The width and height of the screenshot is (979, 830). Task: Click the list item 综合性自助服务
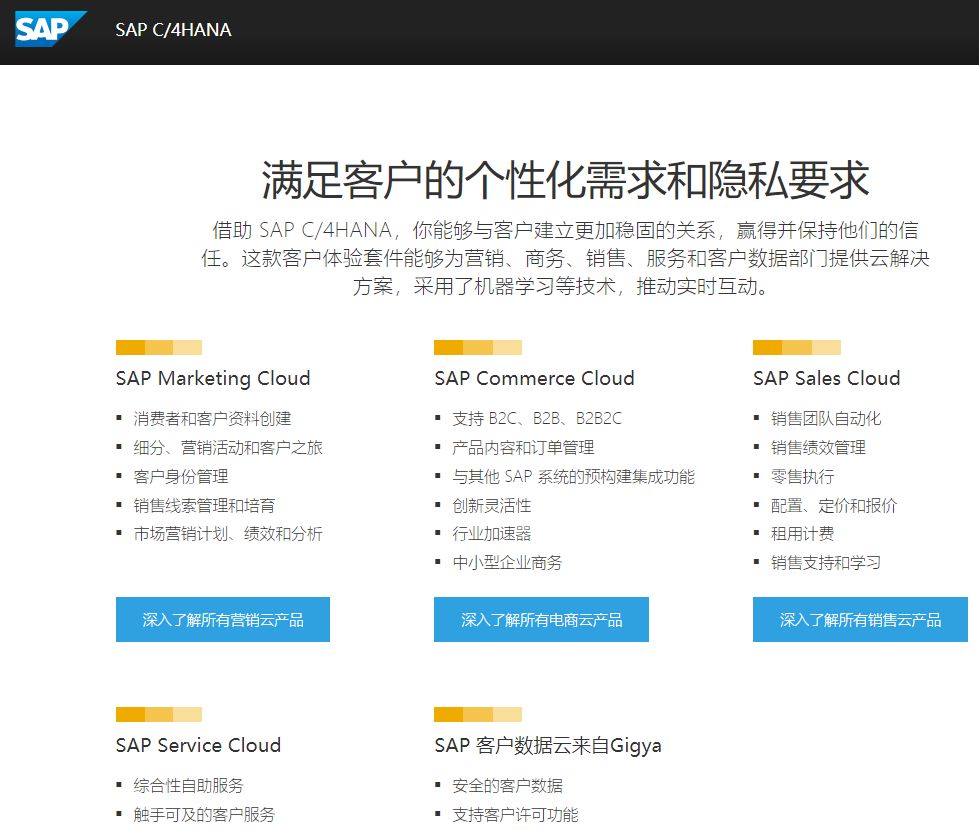[189, 786]
